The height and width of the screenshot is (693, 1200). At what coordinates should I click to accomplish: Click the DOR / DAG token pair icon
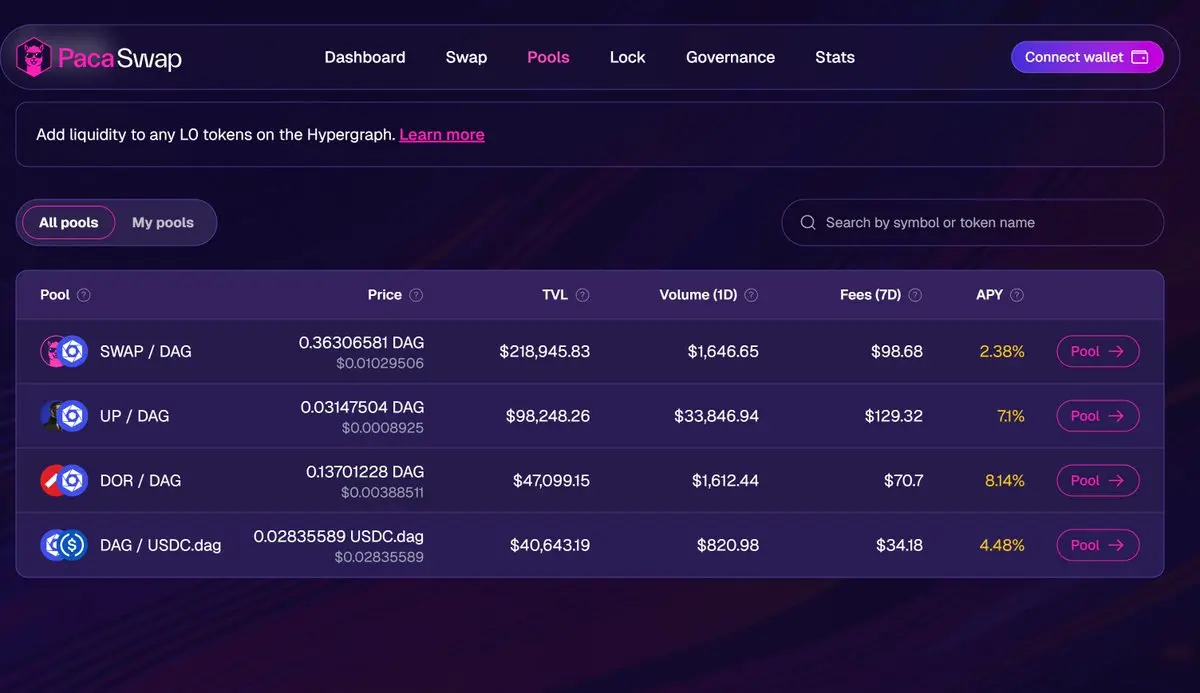click(64, 481)
